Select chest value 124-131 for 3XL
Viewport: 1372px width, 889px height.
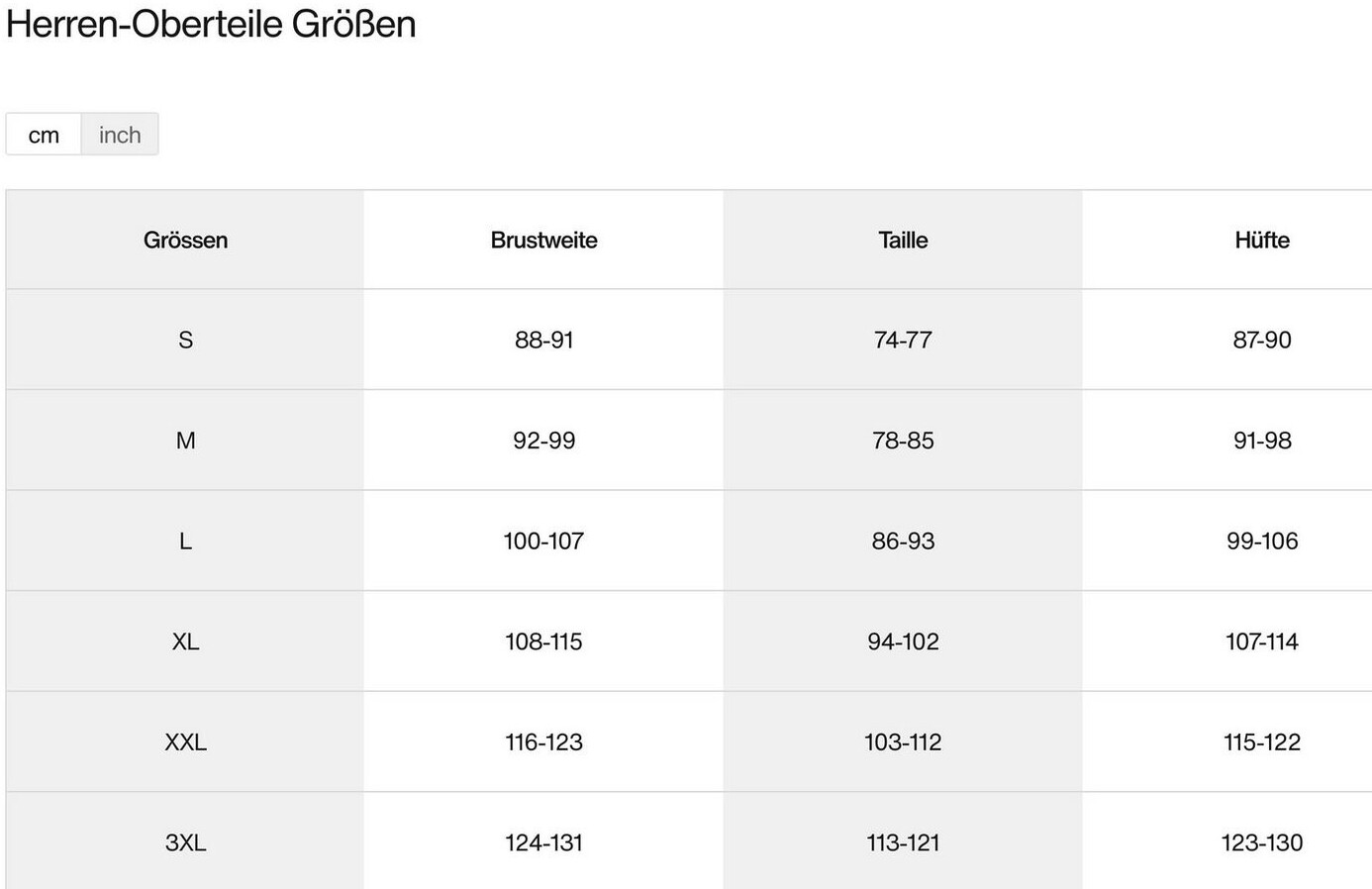point(543,842)
